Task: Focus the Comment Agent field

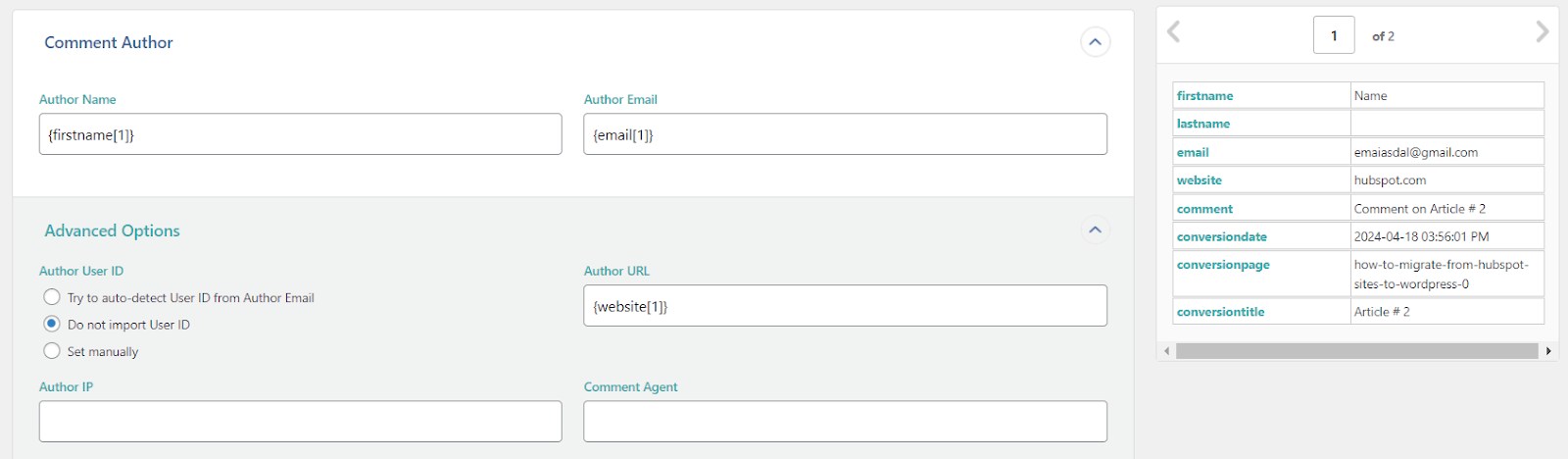Action: point(845,422)
